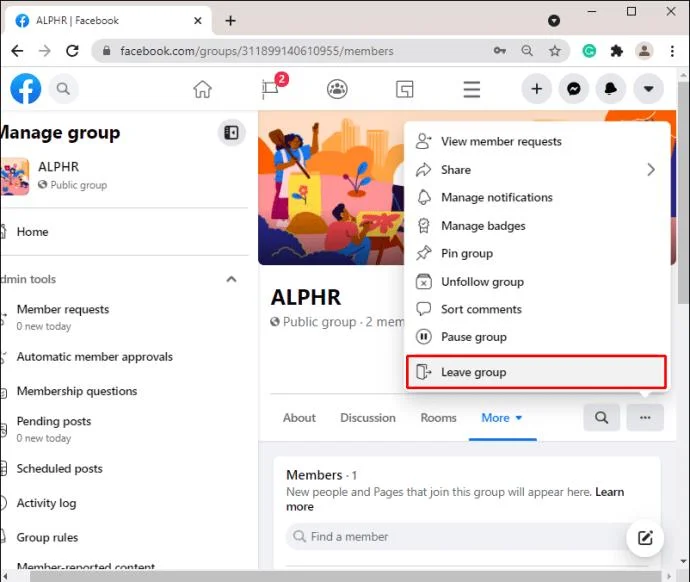Image resolution: width=690 pixels, height=582 pixels.
Task: Click the zoom magnifier icon in address bar
Action: [527, 51]
